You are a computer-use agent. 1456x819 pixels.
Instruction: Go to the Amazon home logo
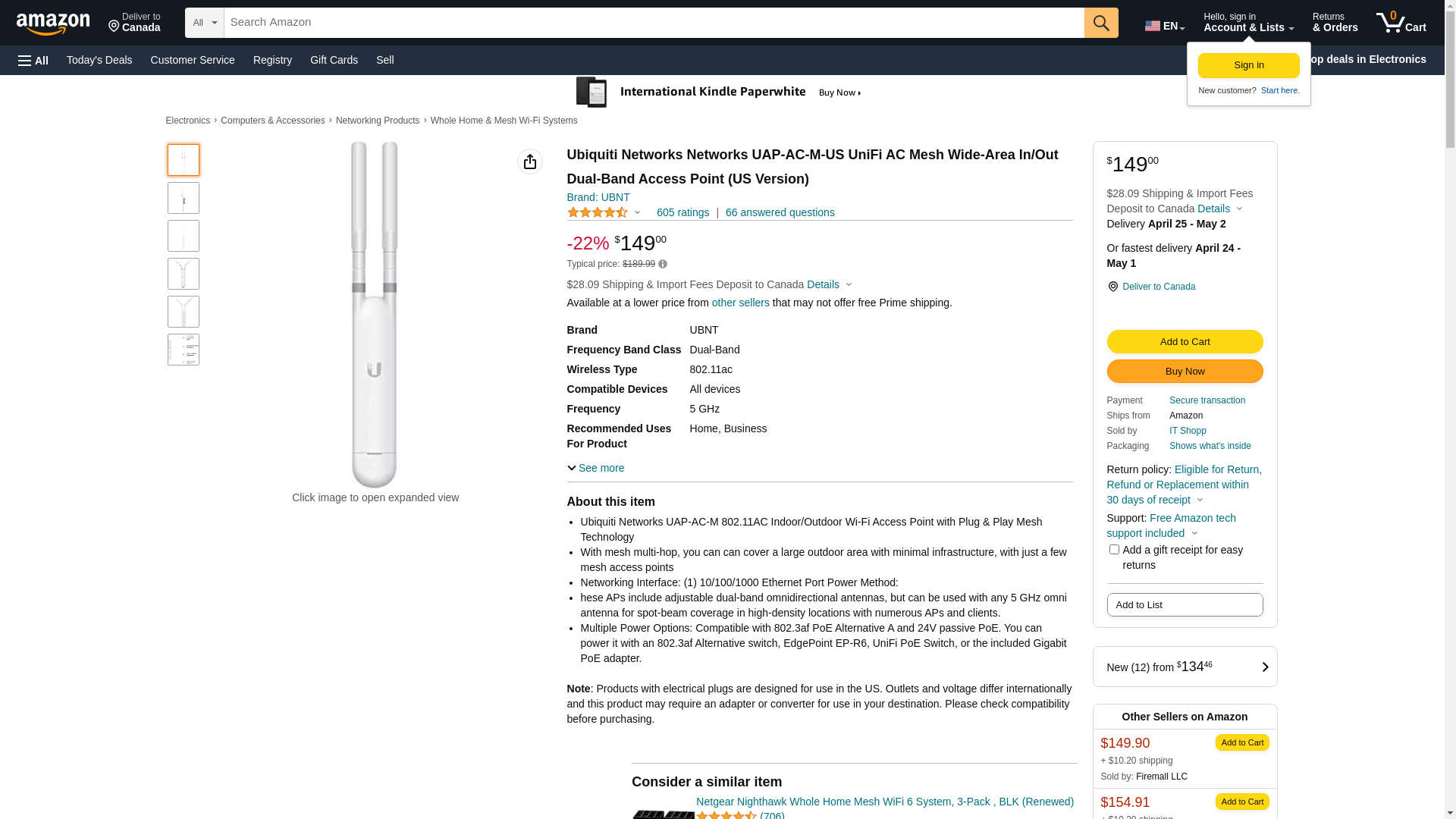tap(53, 24)
